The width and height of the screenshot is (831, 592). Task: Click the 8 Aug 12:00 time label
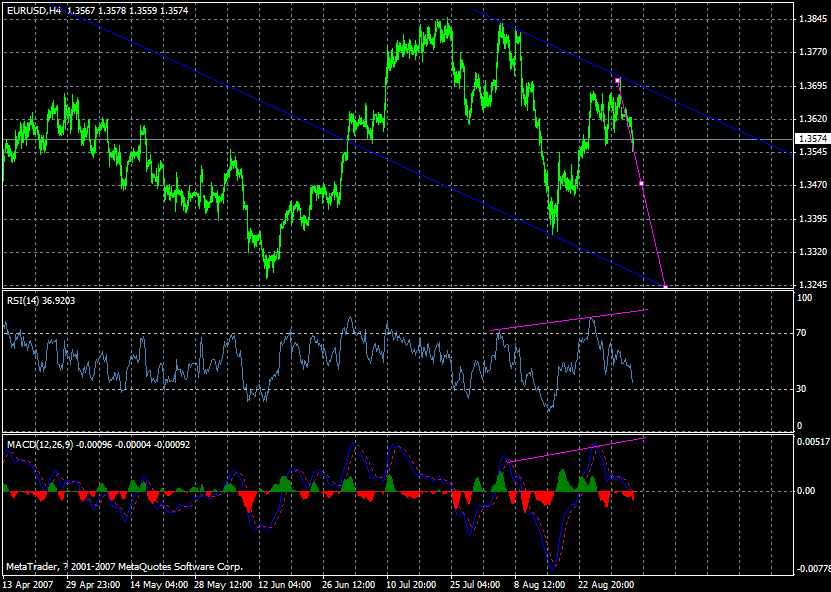click(542, 584)
